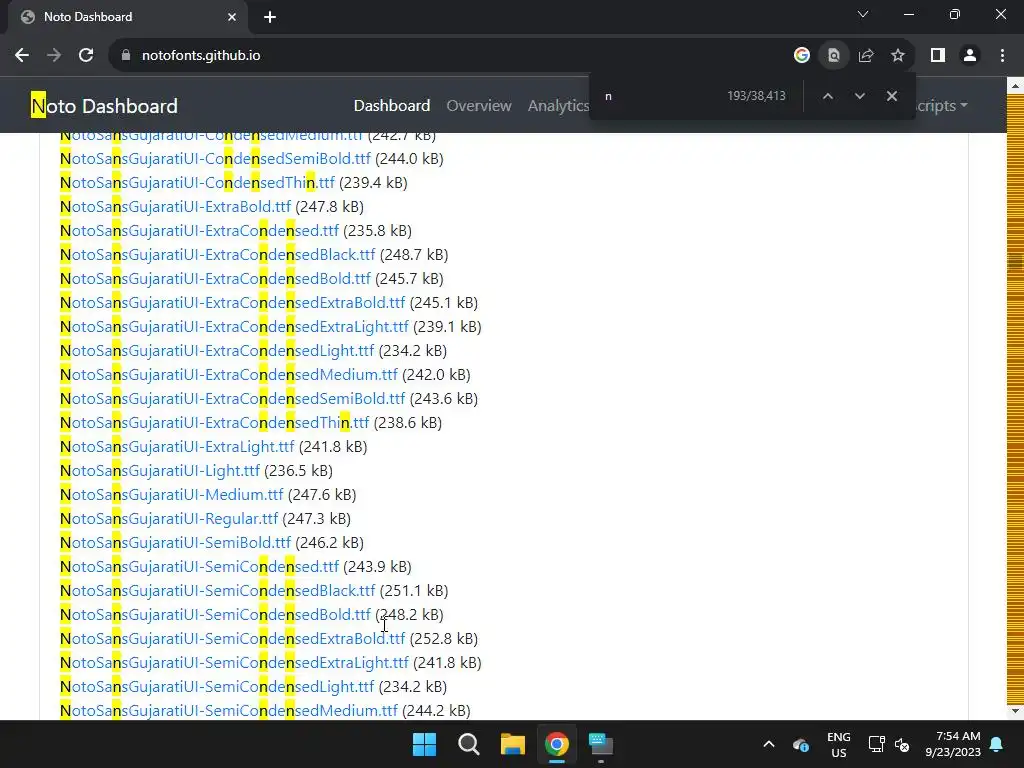The image size is (1024, 768).
Task: Show hidden system tray icons
Action: 769,744
